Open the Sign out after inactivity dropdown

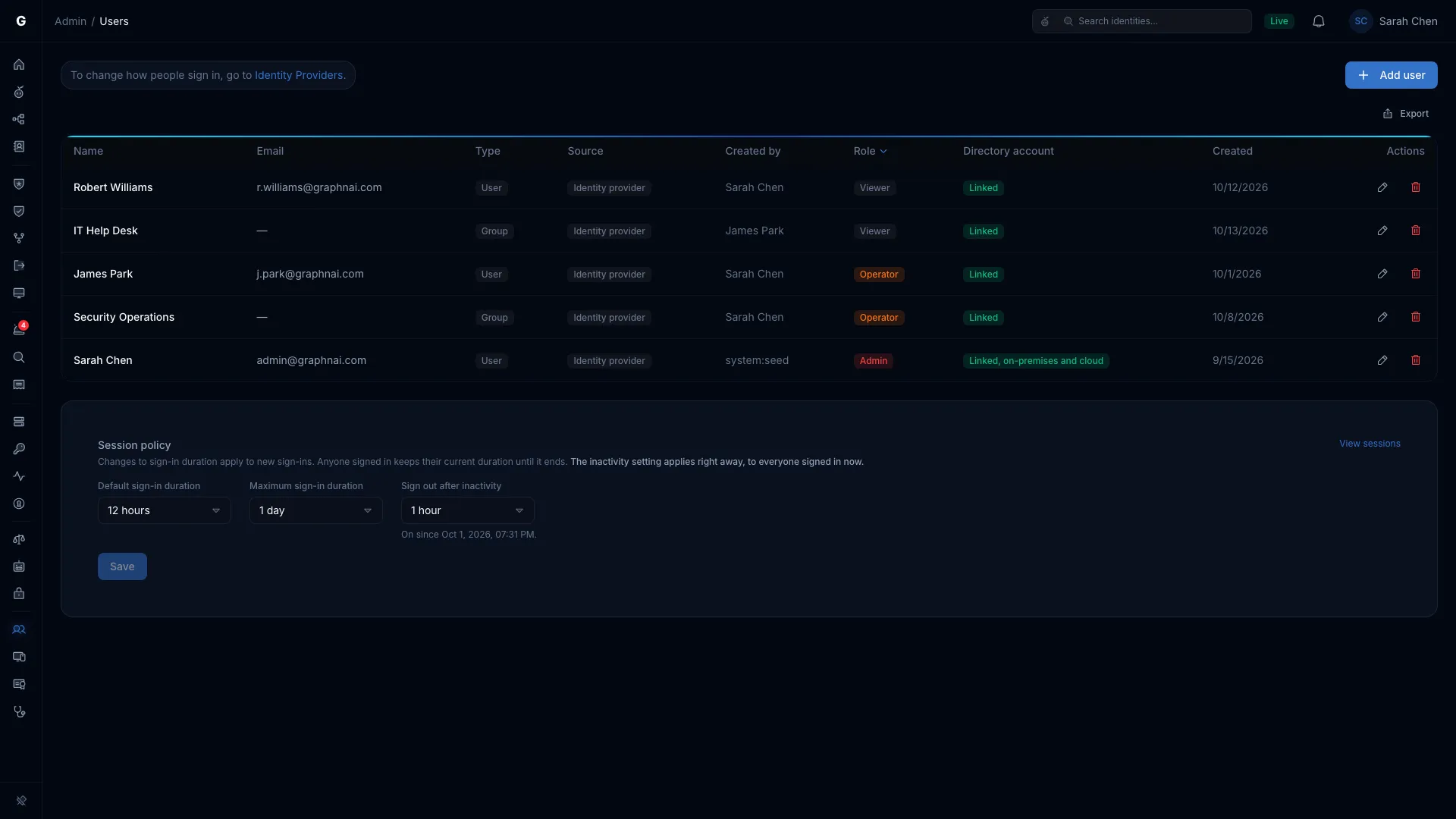pos(468,510)
